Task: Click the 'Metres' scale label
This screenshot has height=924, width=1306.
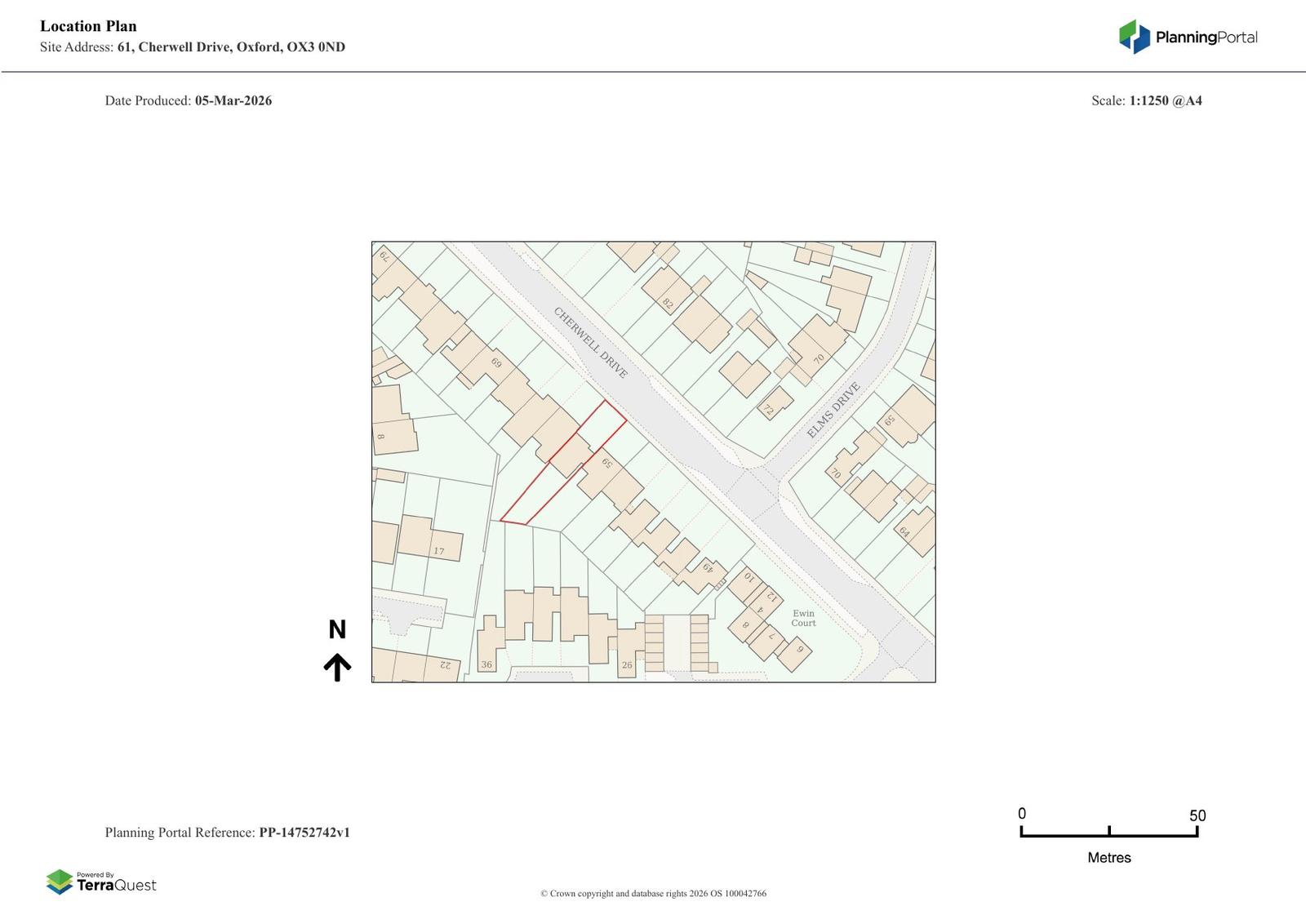Action: click(x=1108, y=858)
